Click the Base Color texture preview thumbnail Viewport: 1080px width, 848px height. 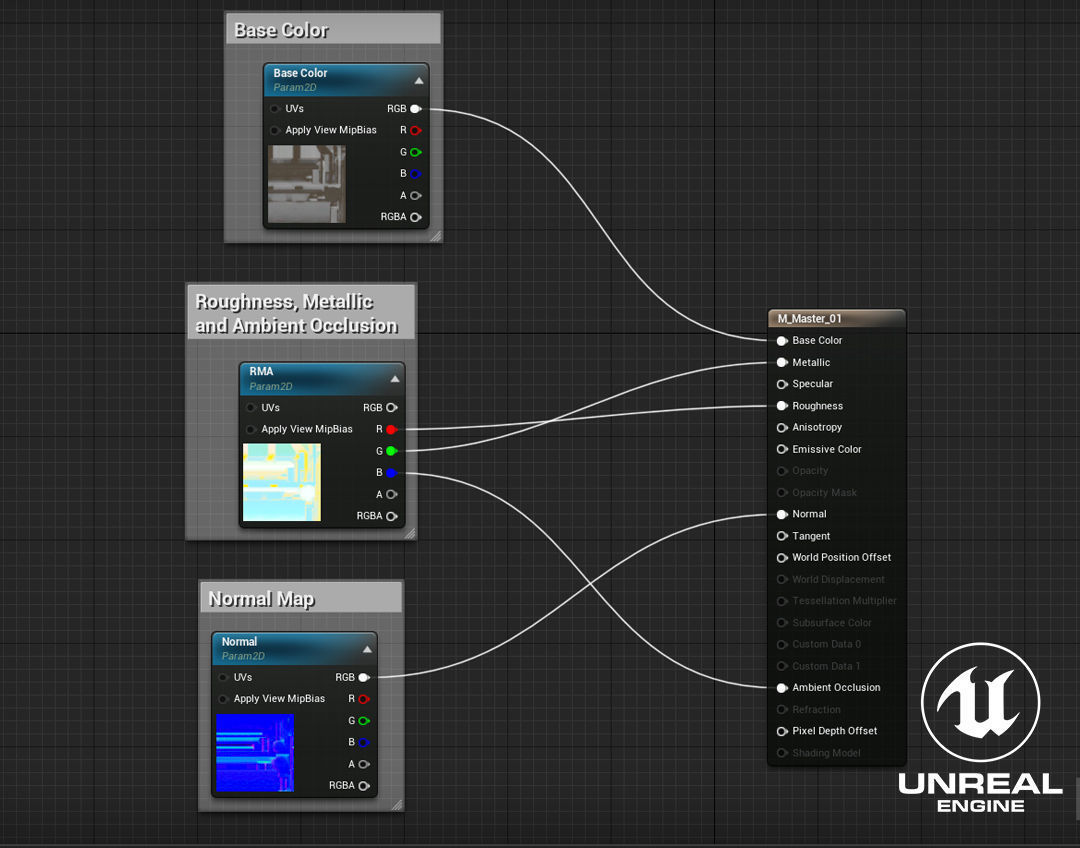(307, 184)
